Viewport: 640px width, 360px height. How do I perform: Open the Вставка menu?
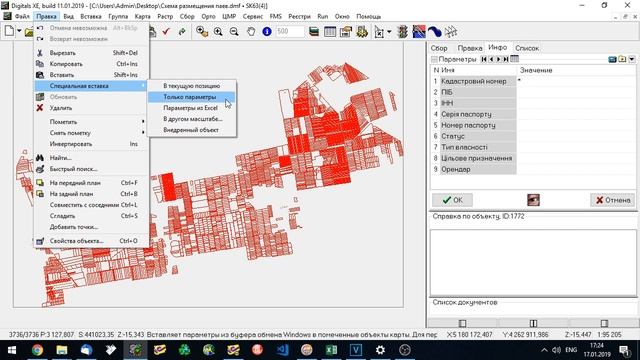(91, 16)
